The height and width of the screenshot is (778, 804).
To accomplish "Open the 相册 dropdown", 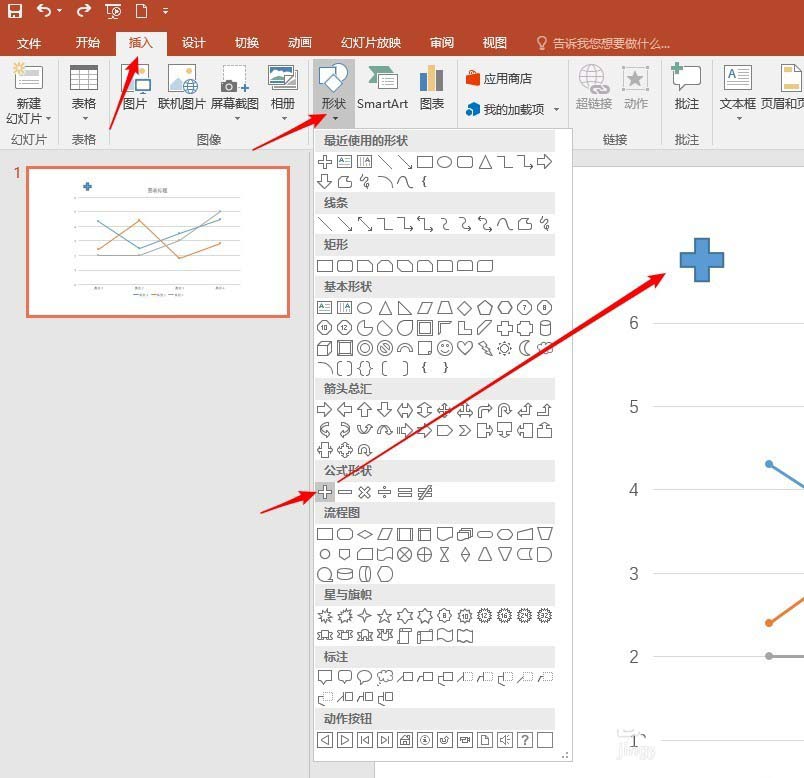I will pos(284,118).
